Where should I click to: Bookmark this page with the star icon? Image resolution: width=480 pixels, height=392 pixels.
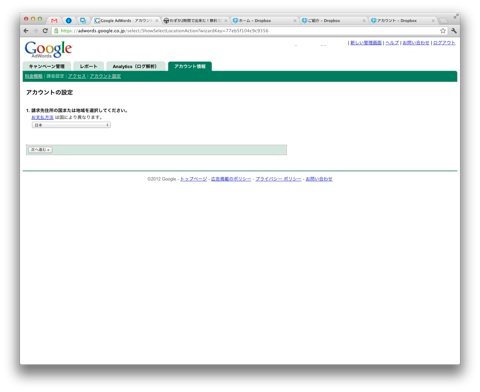pos(443,31)
